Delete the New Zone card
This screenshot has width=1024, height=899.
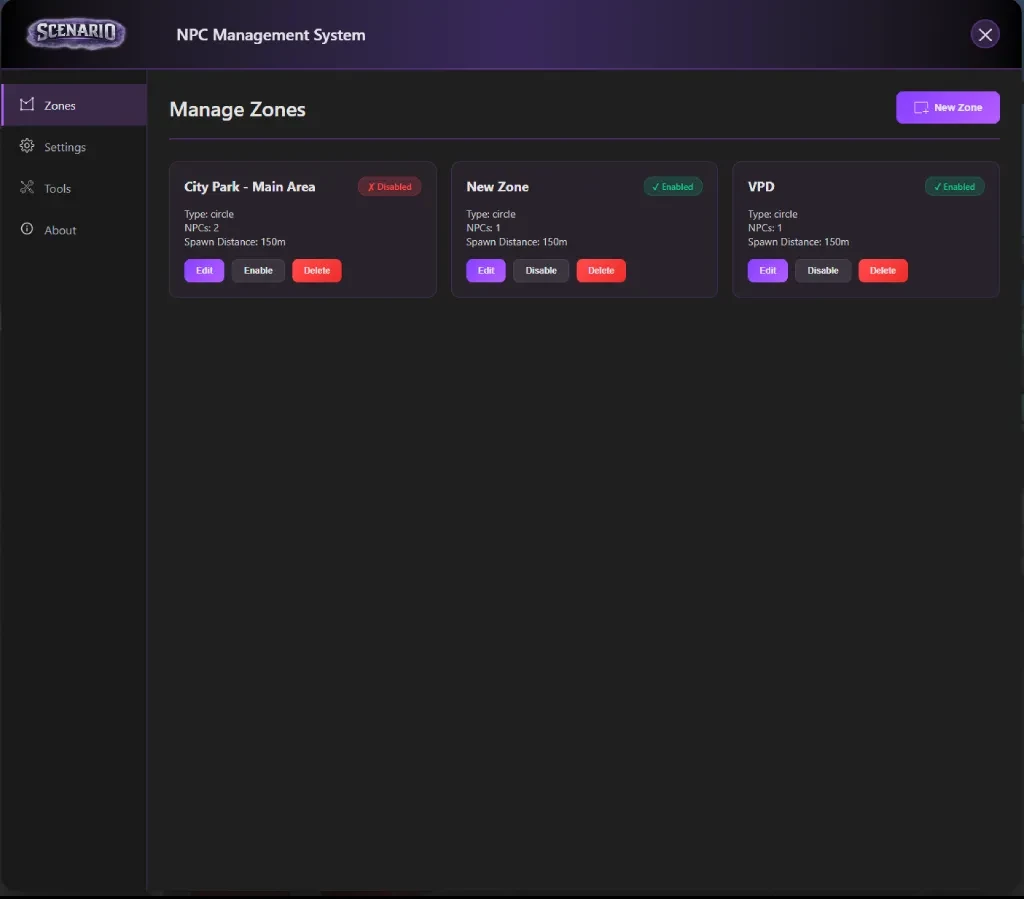coord(601,270)
